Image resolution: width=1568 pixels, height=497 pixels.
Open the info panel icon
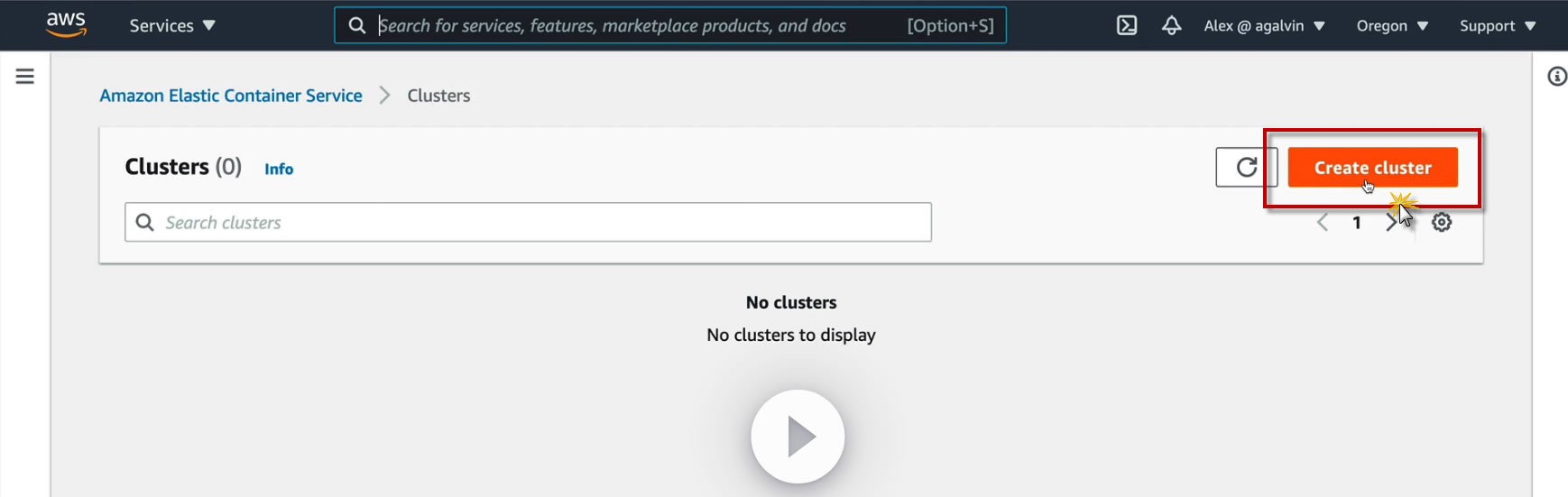pyautogui.click(x=1556, y=77)
